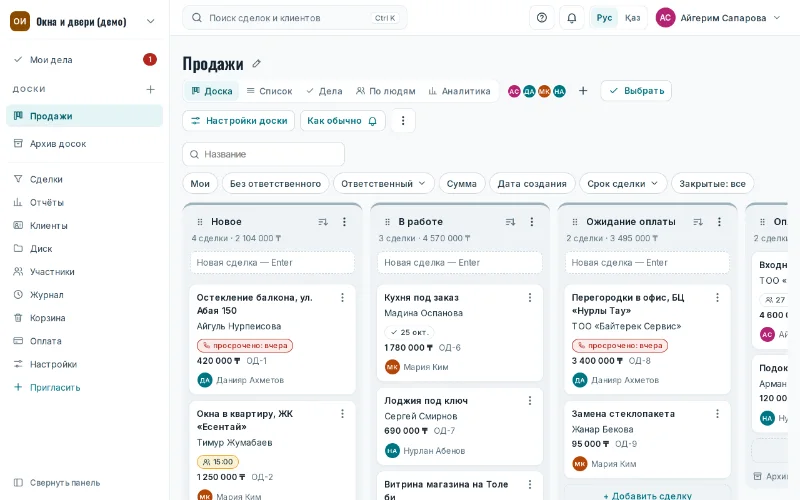Image resolution: width=800 pixels, height=500 pixels.
Task: Click Выбрать button
Action: coord(636,91)
